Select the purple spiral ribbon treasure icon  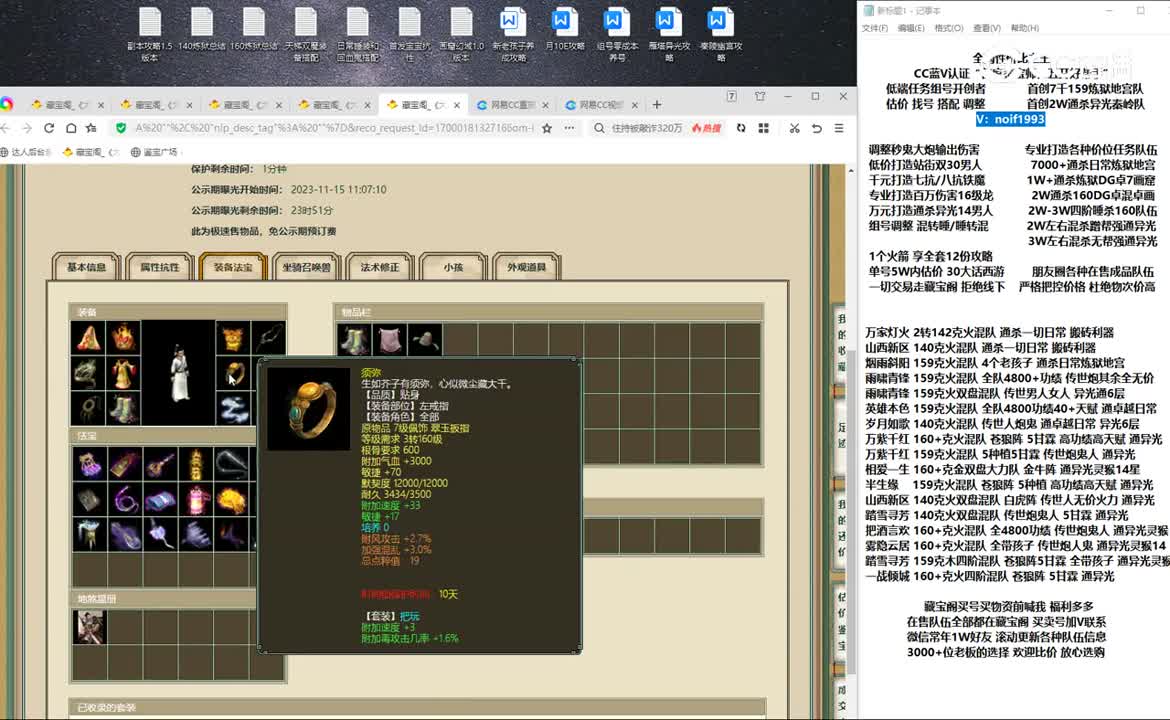(125, 499)
